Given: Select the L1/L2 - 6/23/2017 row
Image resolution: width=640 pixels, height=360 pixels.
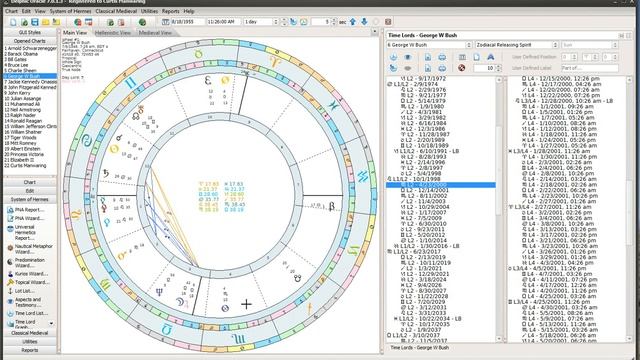Looking at the screenshot, I should coord(414,252).
